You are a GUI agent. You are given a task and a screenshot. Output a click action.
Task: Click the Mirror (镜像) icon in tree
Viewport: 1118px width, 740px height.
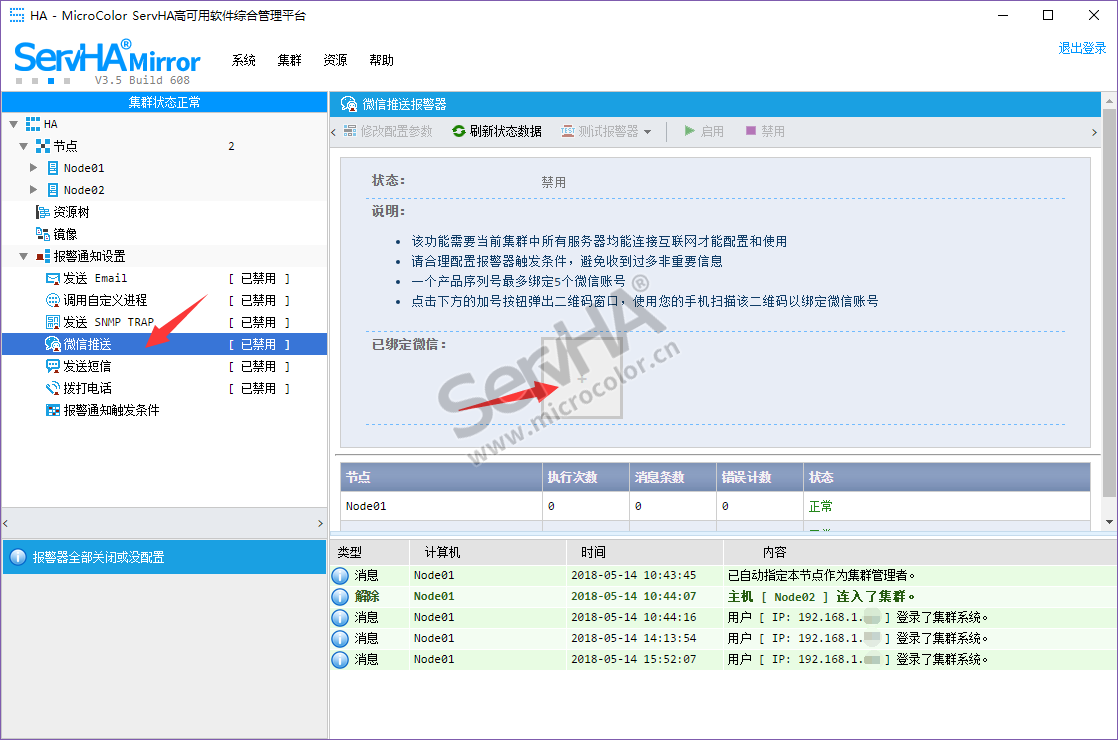(43, 234)
